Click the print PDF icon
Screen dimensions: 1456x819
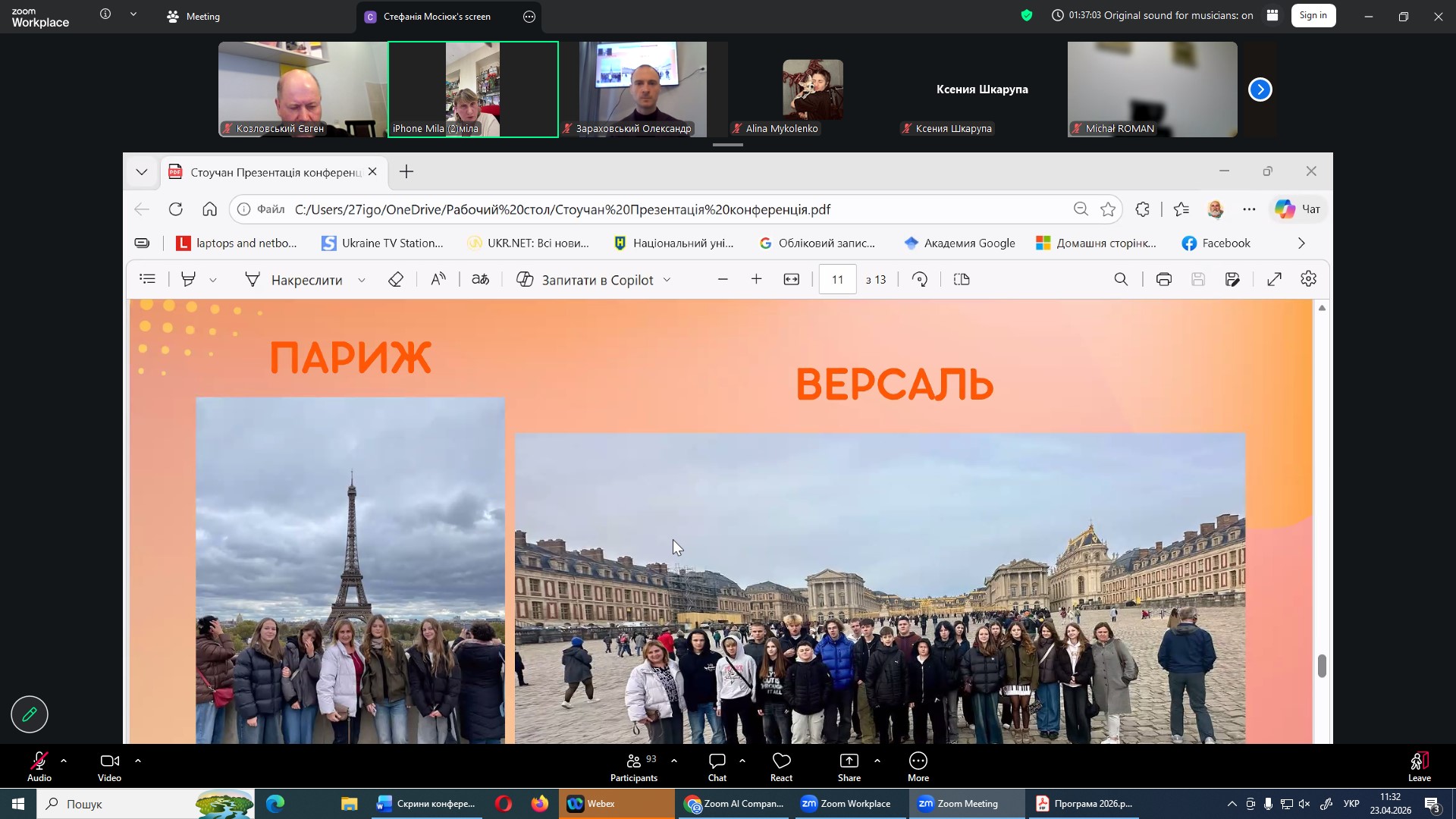pyautogui.click(x=1163, y=280)
